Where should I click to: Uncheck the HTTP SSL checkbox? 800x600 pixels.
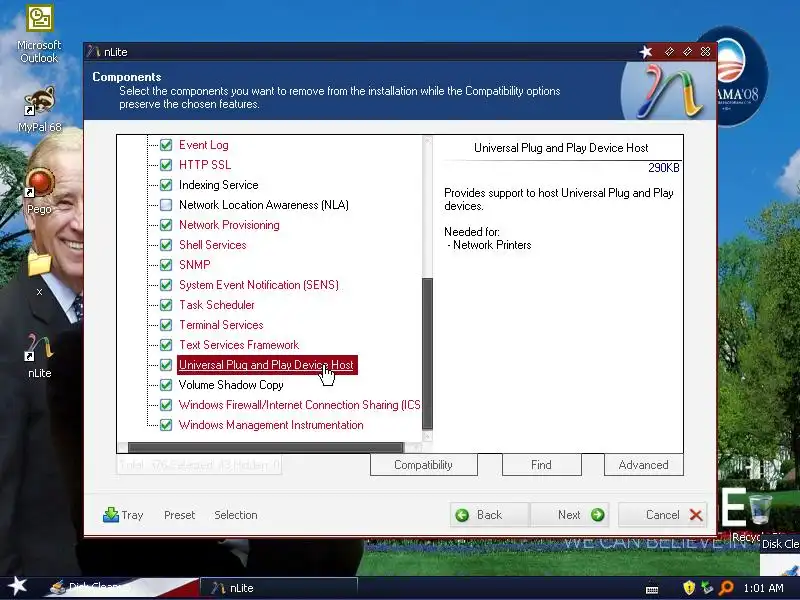(166, 165)
